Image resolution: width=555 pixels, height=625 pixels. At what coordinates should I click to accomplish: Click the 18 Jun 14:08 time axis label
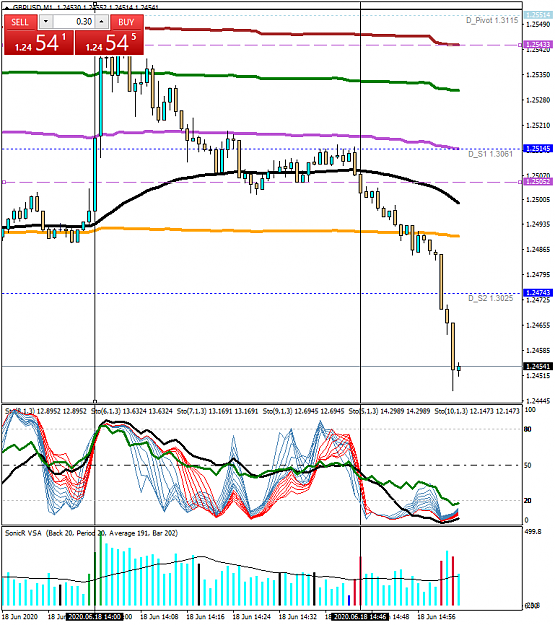[159, 617]
